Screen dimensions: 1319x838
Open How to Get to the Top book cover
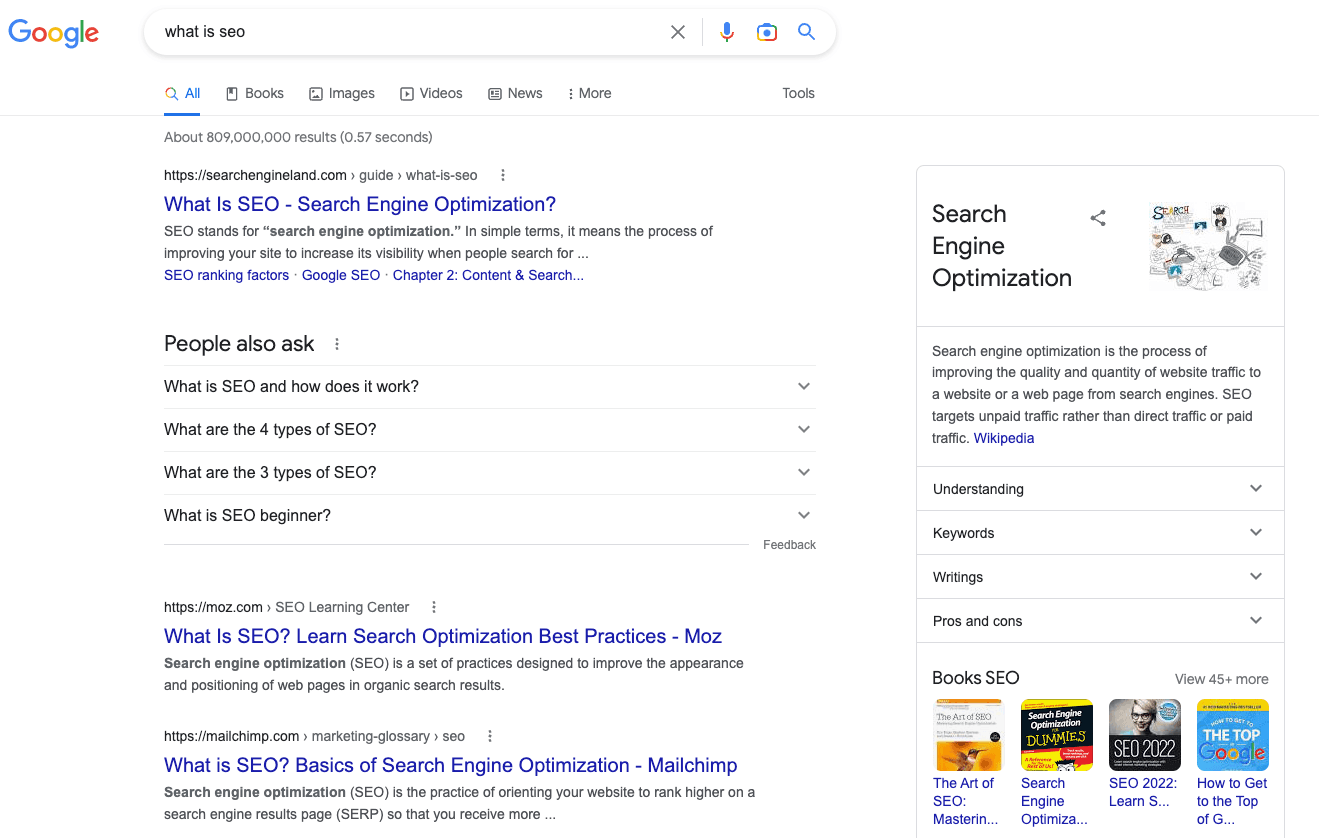click(x=1233, y=735)
